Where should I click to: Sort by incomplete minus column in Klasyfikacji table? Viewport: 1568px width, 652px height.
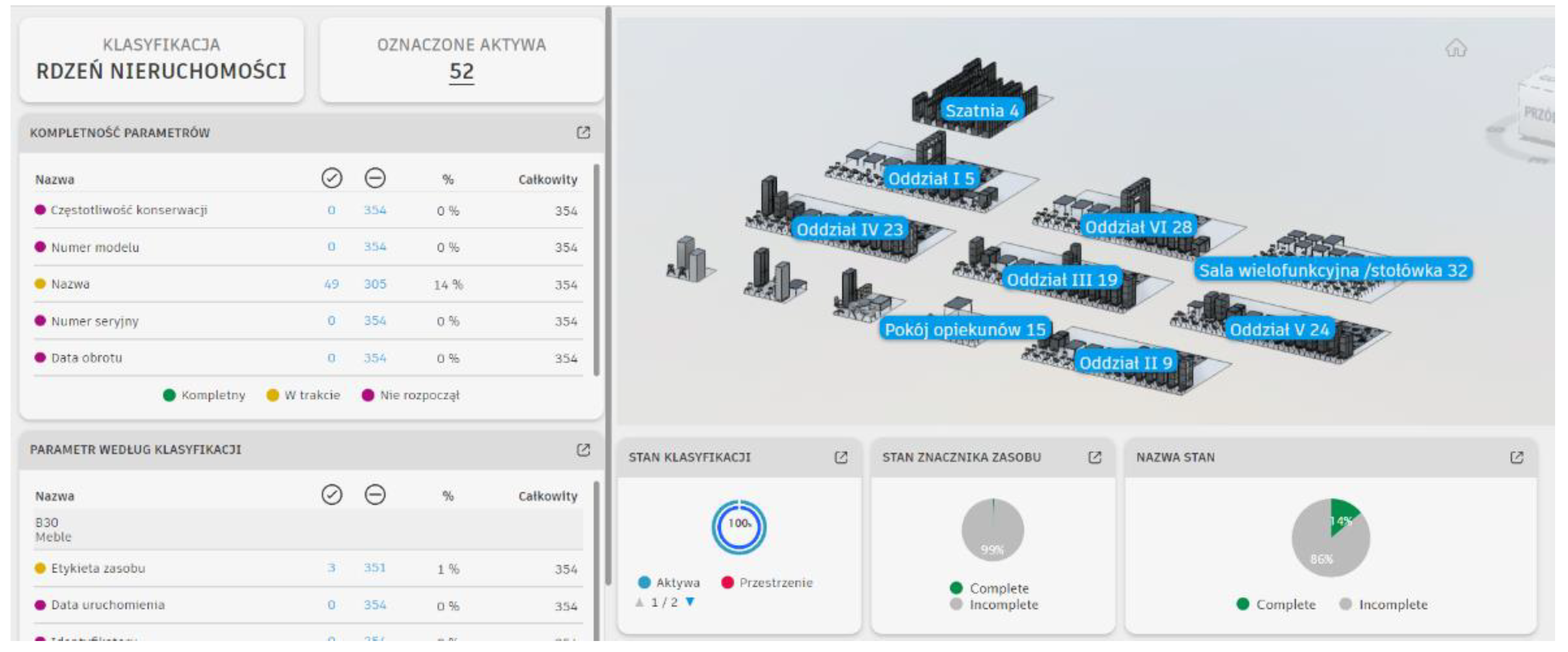point(374,495)
